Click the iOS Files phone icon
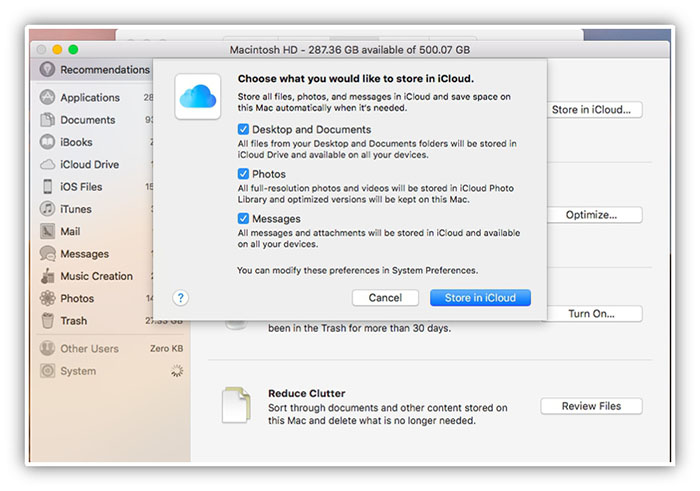Image resolution: width=700 pixels, height=491 pixels. 47,187
